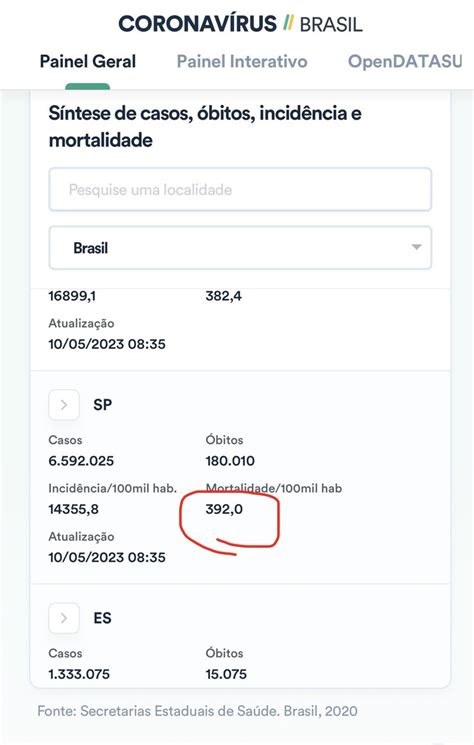
Task: Open the OpenDATASUS tab
Action: click(405, 61)
